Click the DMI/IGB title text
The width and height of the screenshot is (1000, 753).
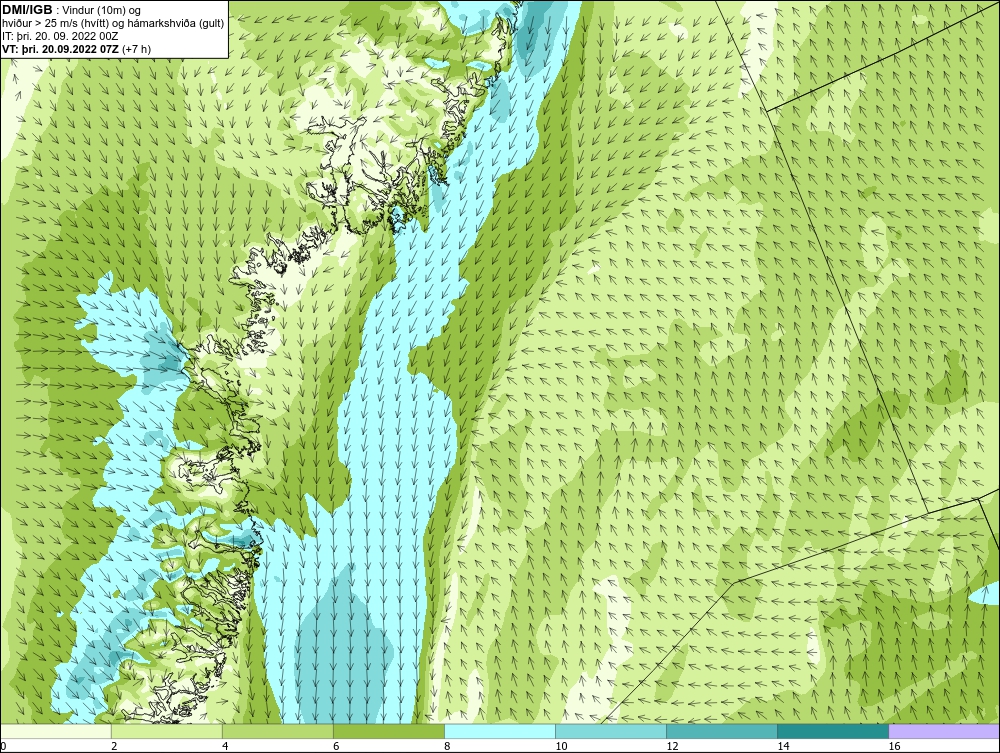(27, 10)
